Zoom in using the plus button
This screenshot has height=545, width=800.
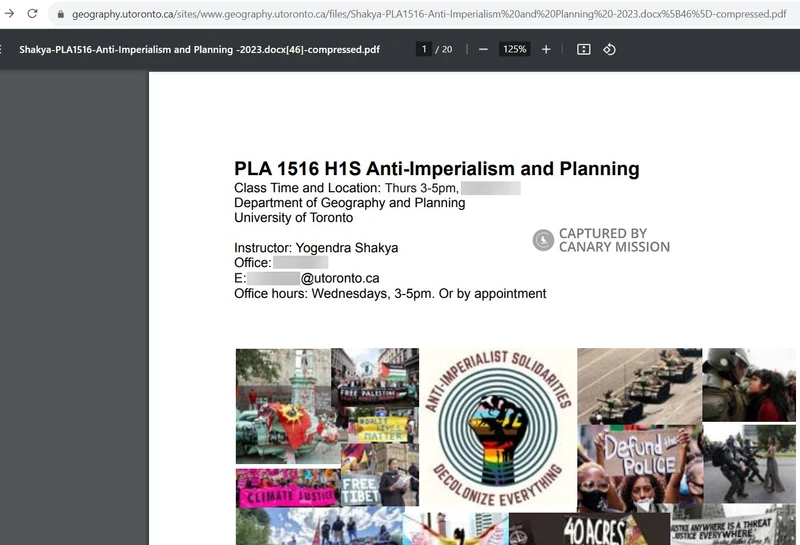(546, 49)
